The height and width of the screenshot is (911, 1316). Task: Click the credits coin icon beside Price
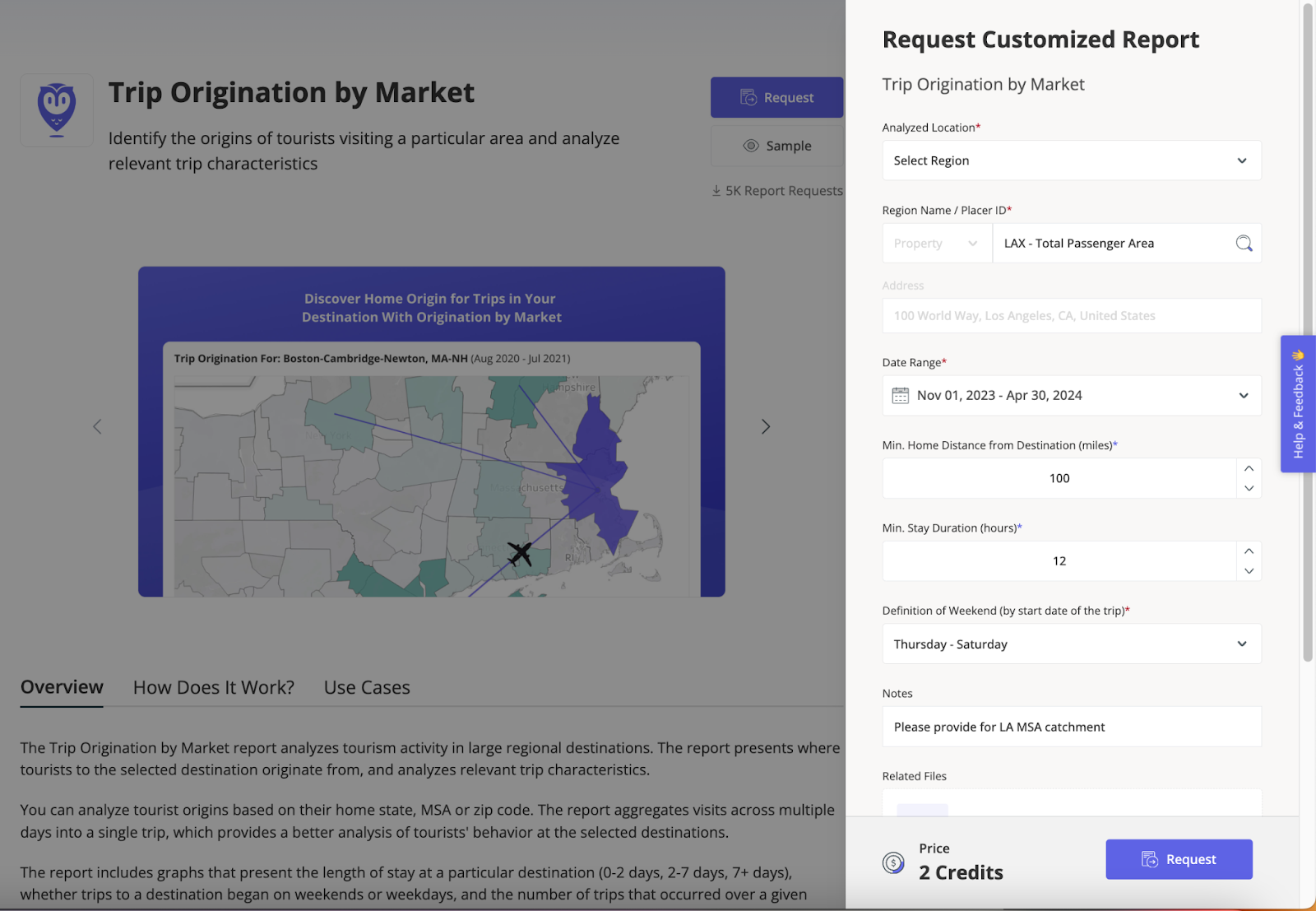pos(893,862)
